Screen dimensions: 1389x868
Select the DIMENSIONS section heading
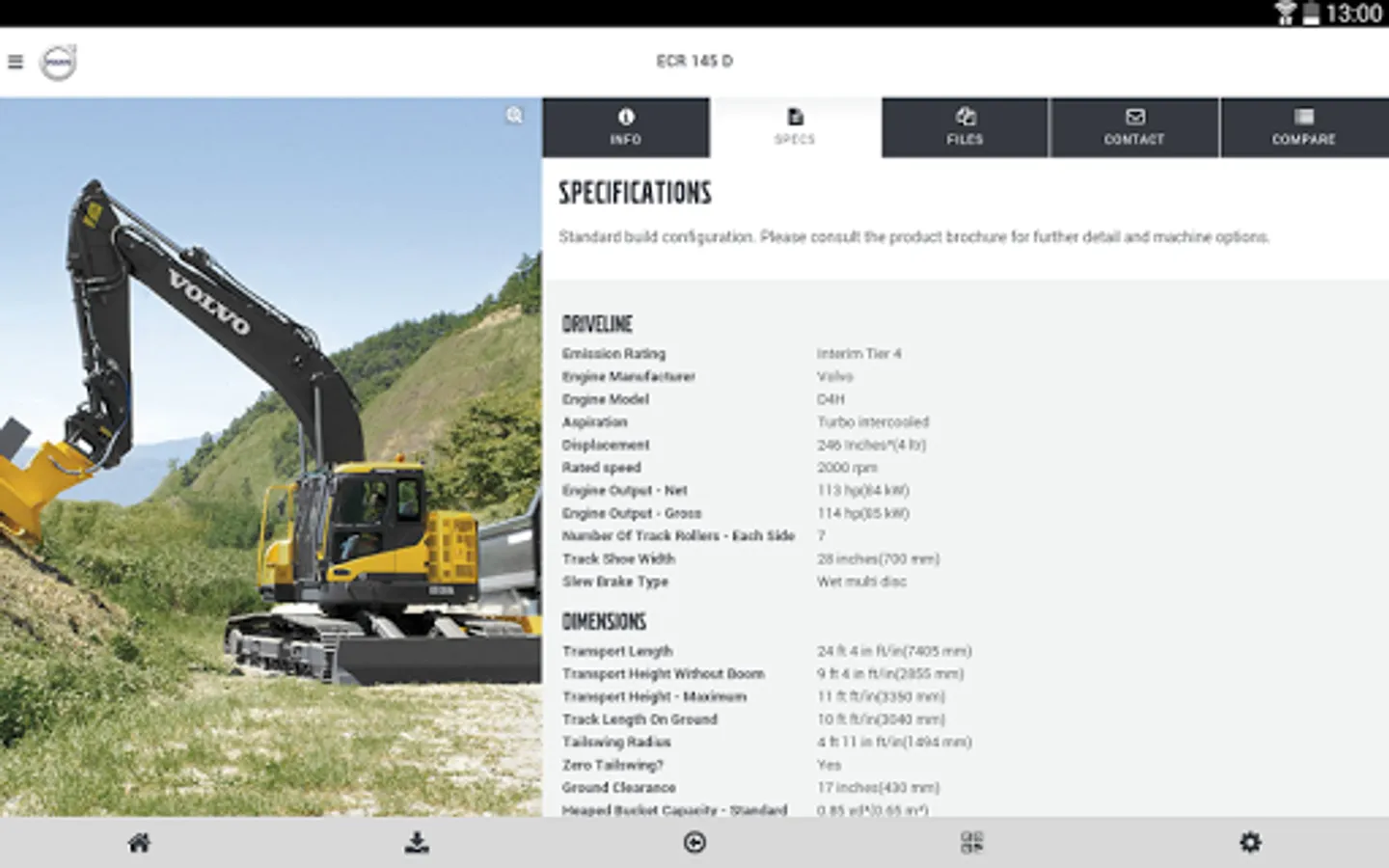tap(604, 622)
